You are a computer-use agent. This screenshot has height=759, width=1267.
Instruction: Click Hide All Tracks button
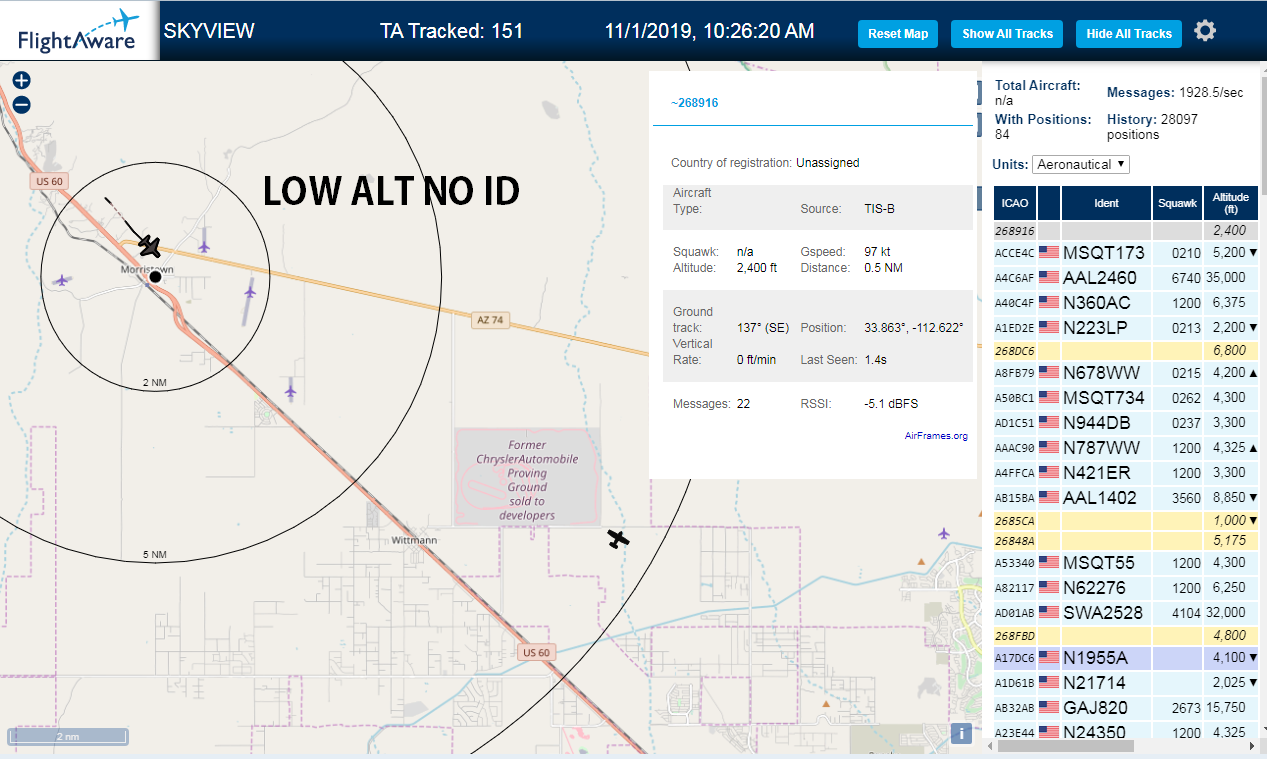(x=1129, y=34)
